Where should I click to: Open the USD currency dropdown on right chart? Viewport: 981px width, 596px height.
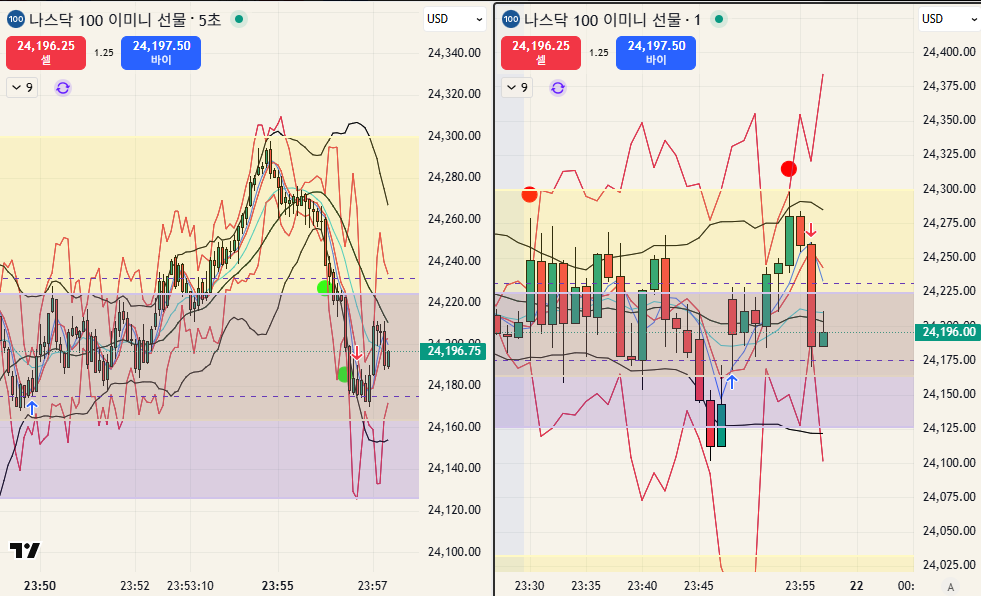[949, 19]
